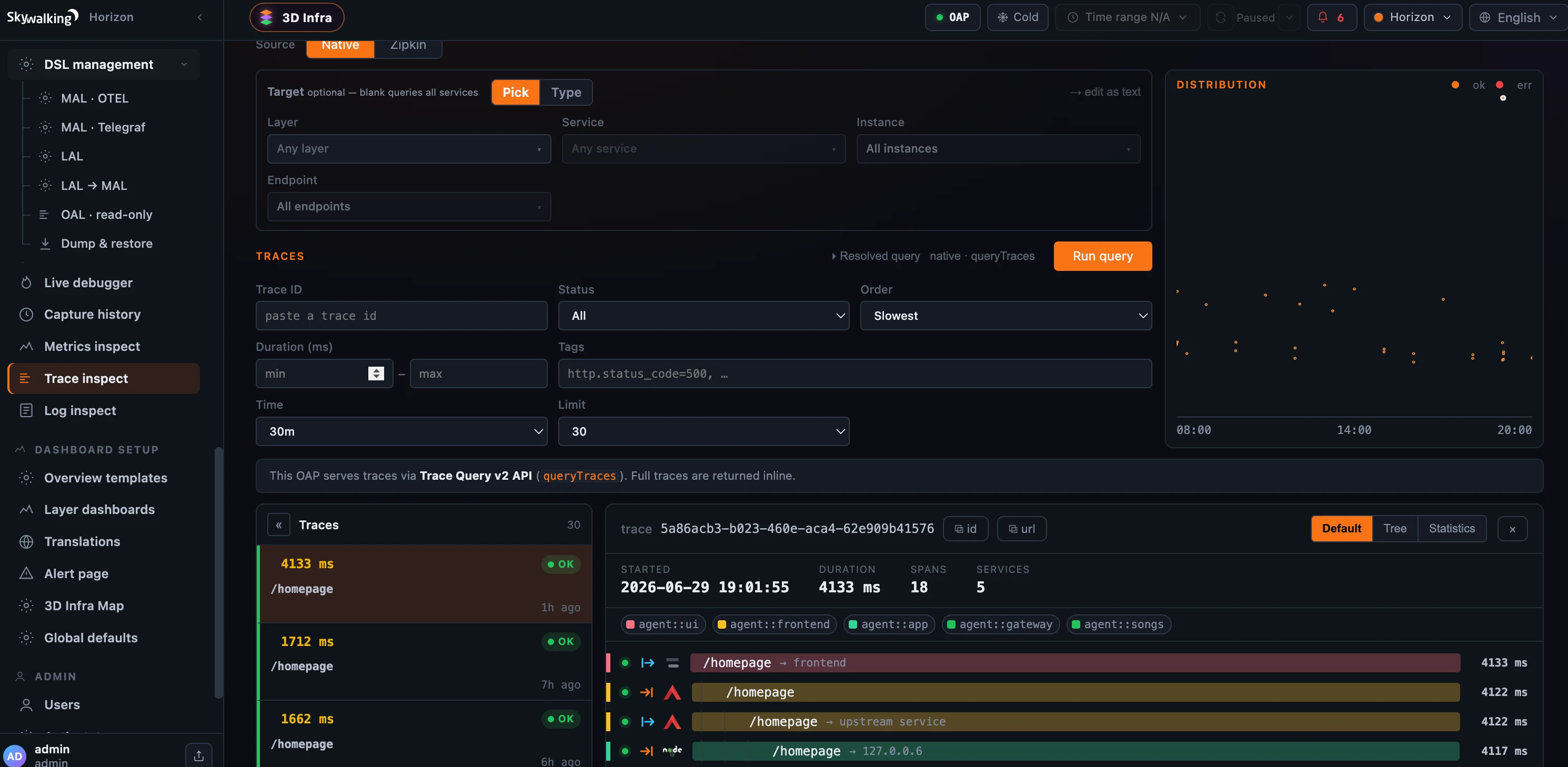Click edit as text link

[x=1105, y=92]
